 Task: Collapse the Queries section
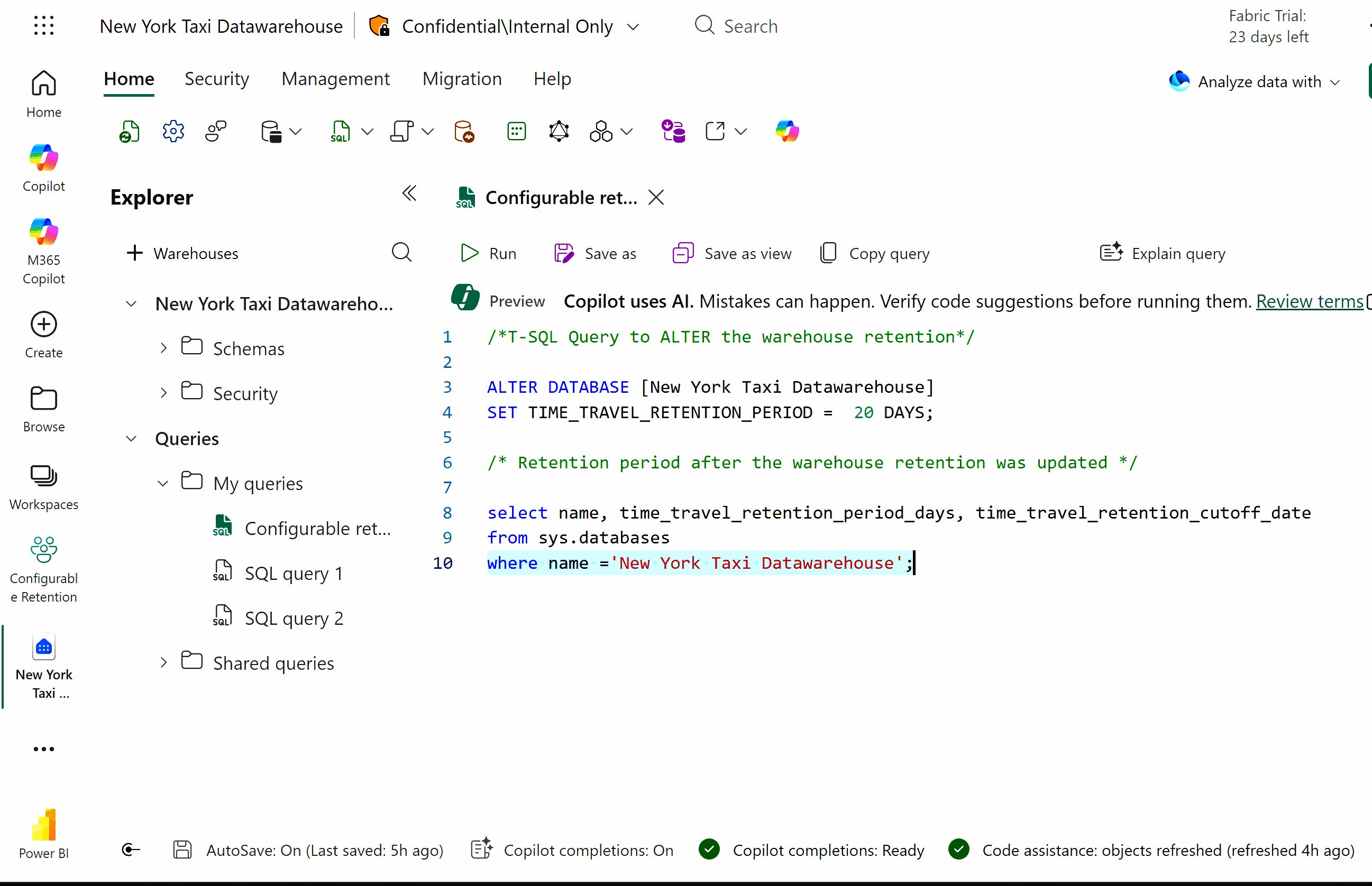(x=131, y=439)
